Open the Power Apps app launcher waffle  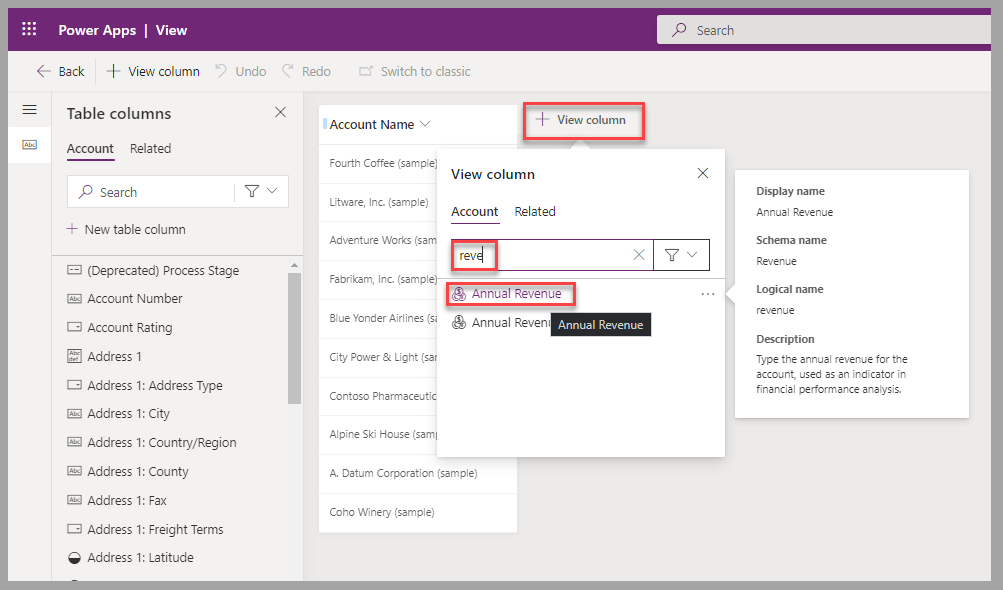coord(29,29)
